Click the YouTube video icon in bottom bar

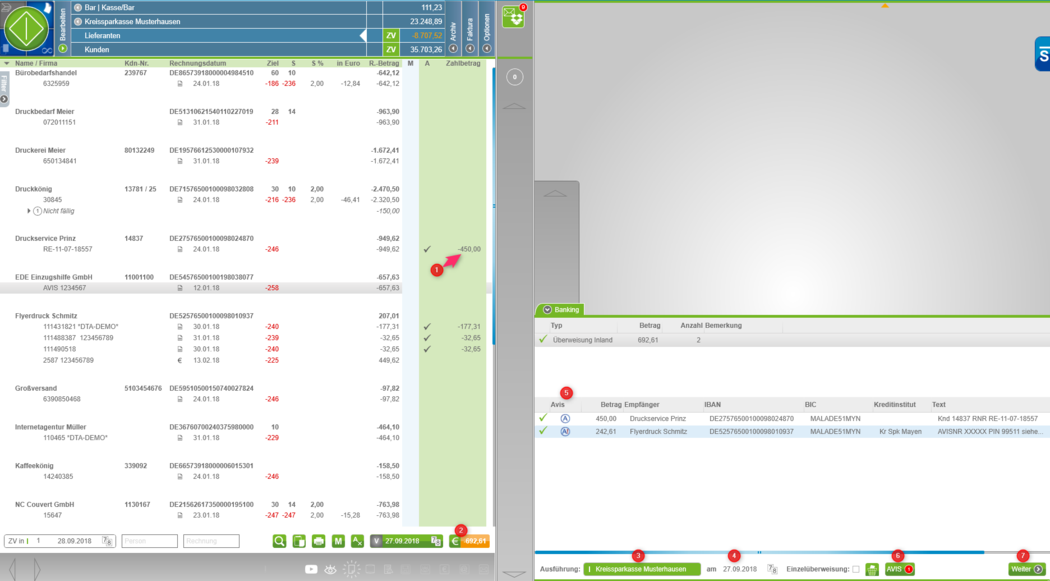tap(311, 569)
